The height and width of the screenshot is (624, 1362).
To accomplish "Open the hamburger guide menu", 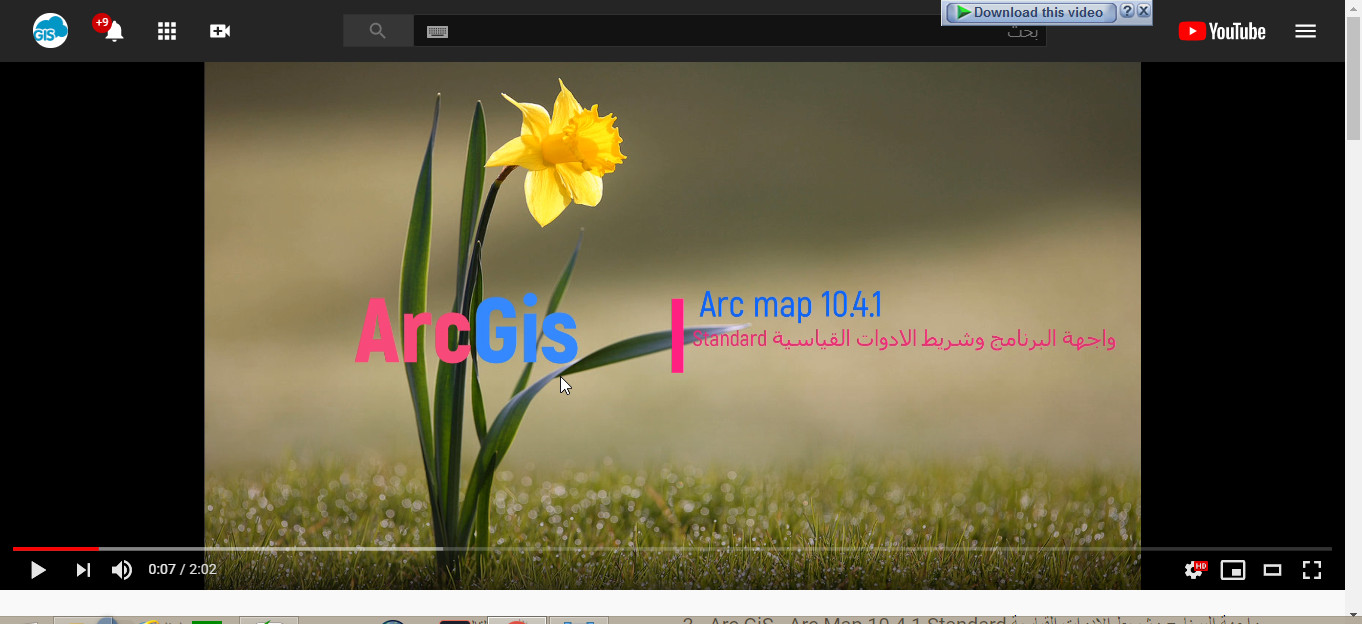I will [x=1305, y=31].
